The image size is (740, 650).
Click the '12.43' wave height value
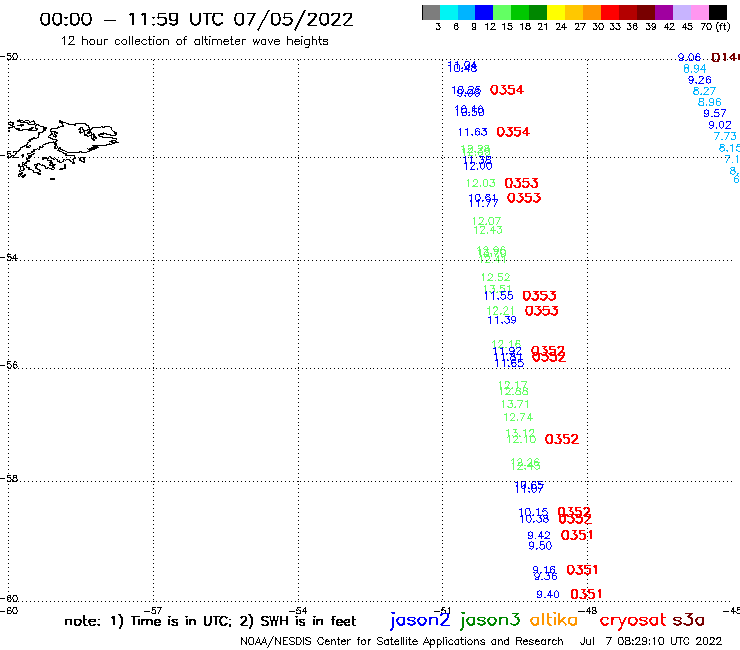coord(488,230)
